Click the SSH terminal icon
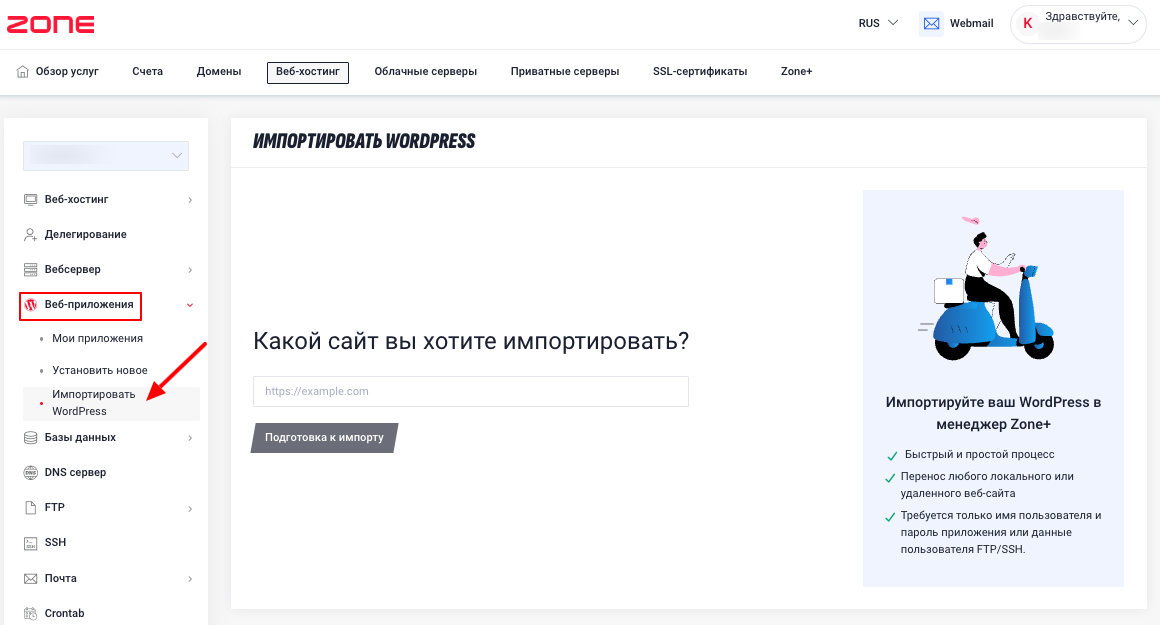 (x=30, y=543)
